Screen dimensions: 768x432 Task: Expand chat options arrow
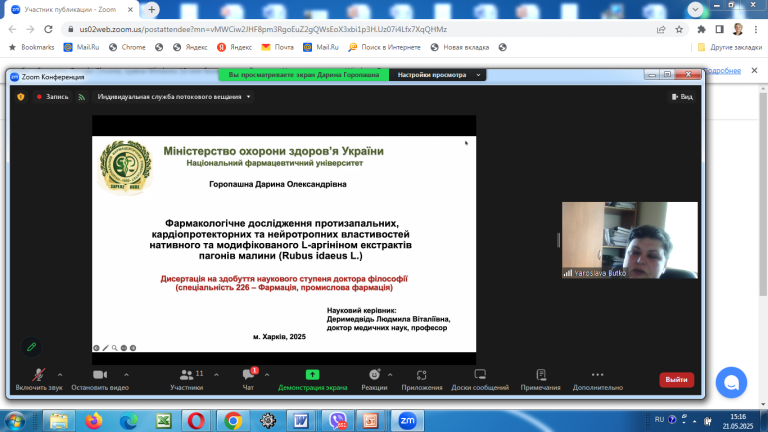click(267, 375)
